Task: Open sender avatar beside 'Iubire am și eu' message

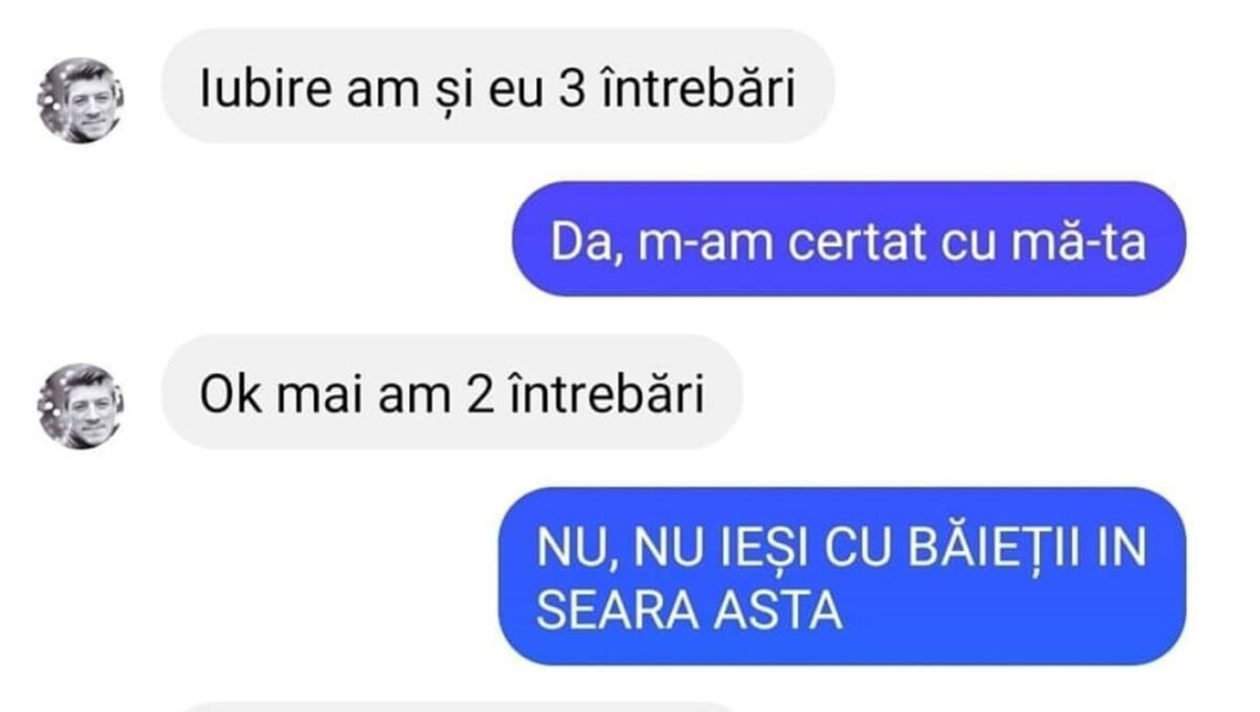Action: (80, 100)
